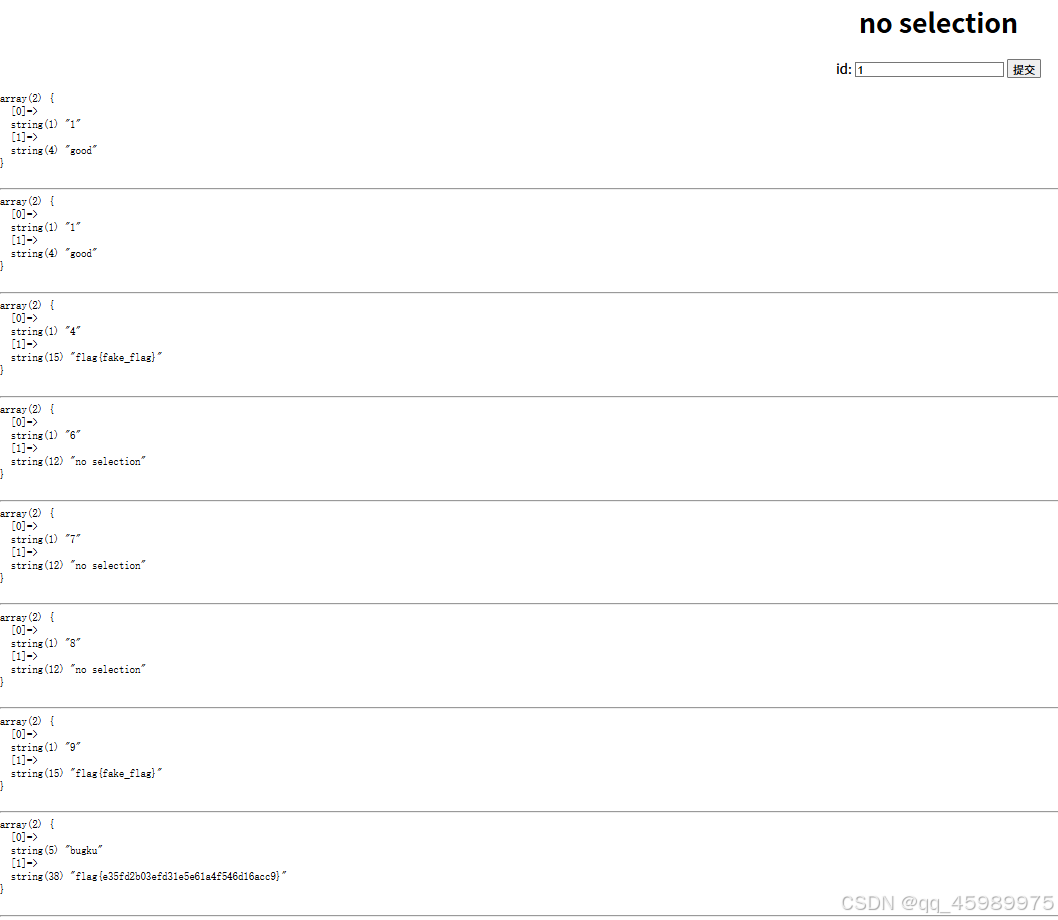Click "no selection" text beside value "7"
Viewport: 1058px width, 920px height.
(109, 565)
